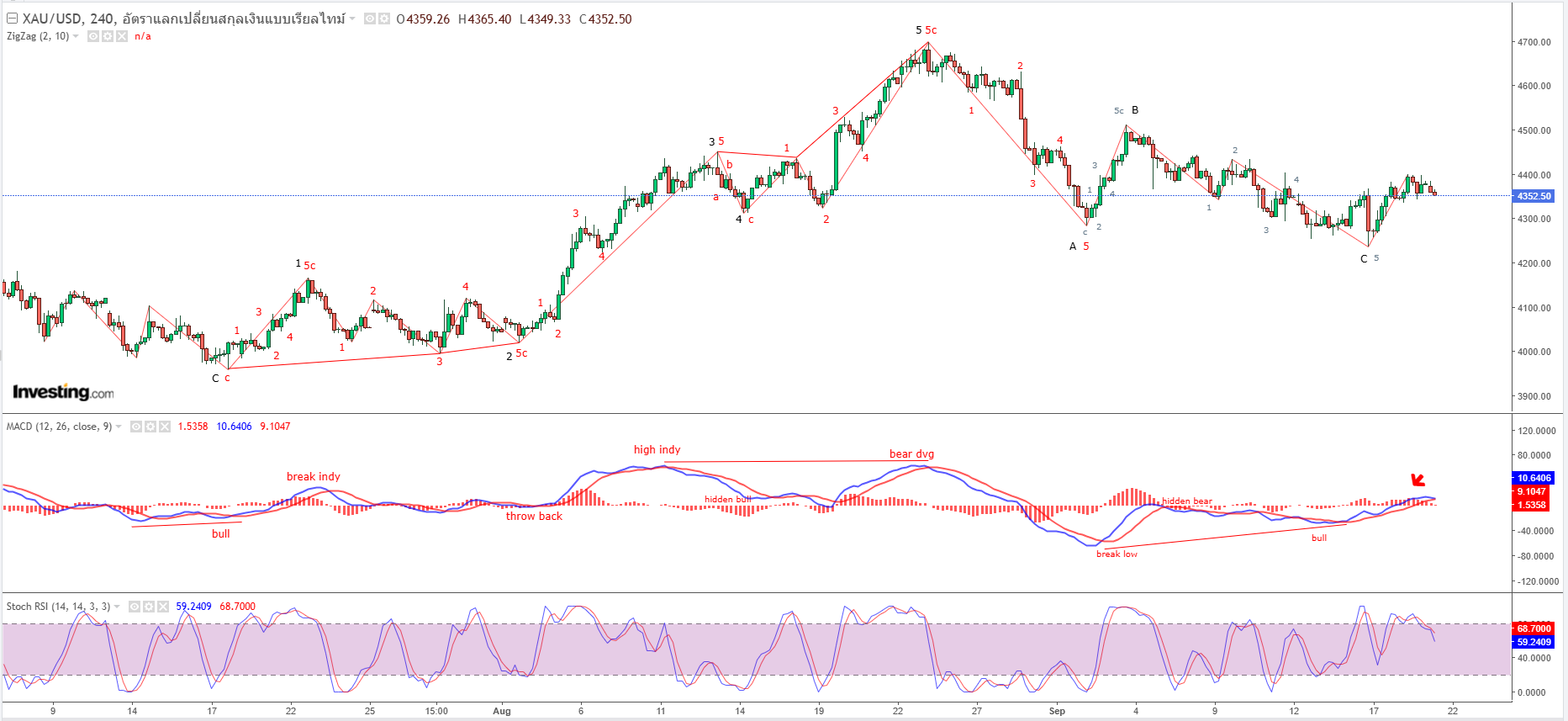Expand dropdown arrow beside XAU/USD title
This screenshot has height=721, width=1568.
pyautogui.click(x=352, y=19)
